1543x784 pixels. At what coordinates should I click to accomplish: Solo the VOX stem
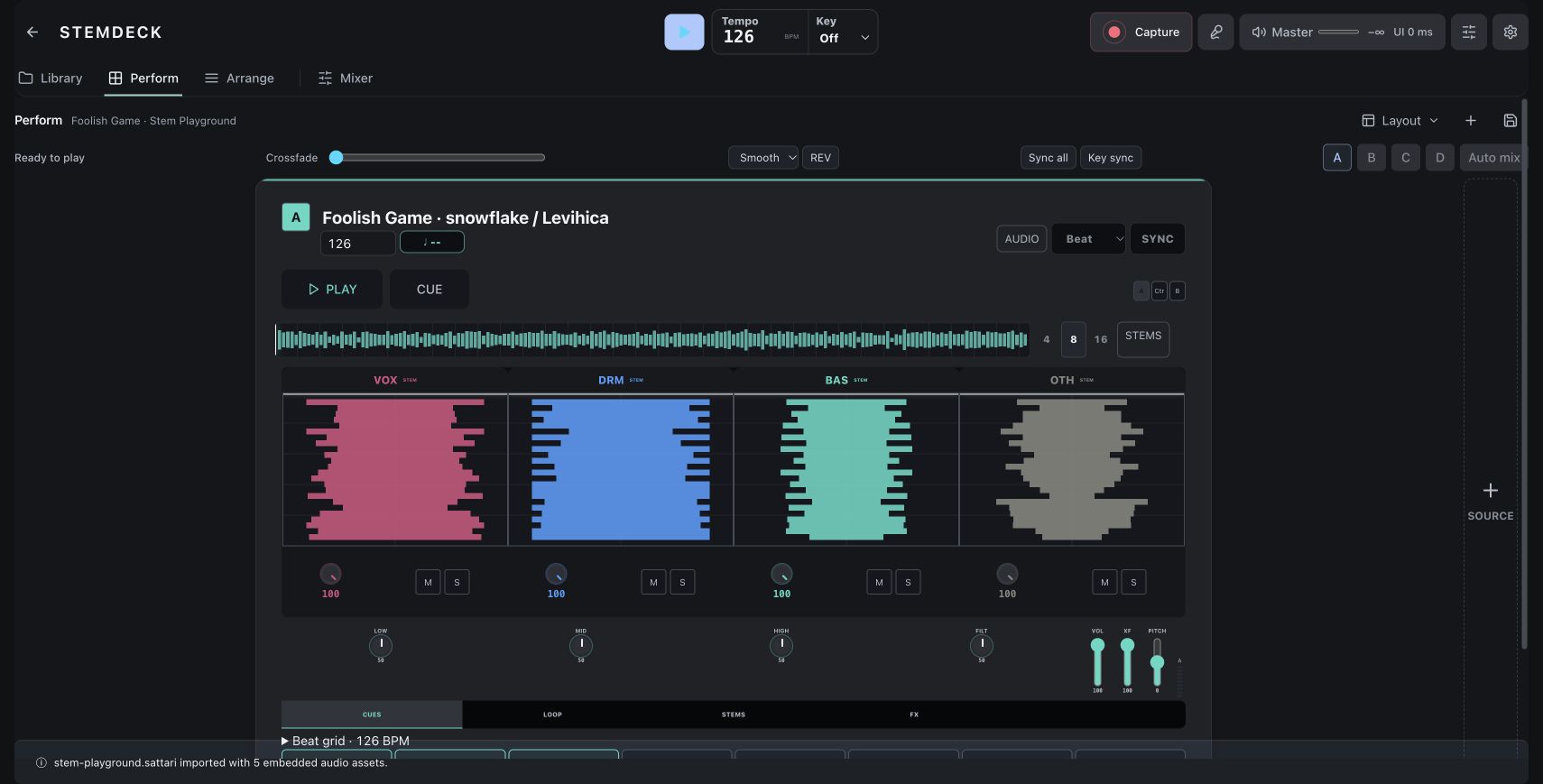(457, 582)
